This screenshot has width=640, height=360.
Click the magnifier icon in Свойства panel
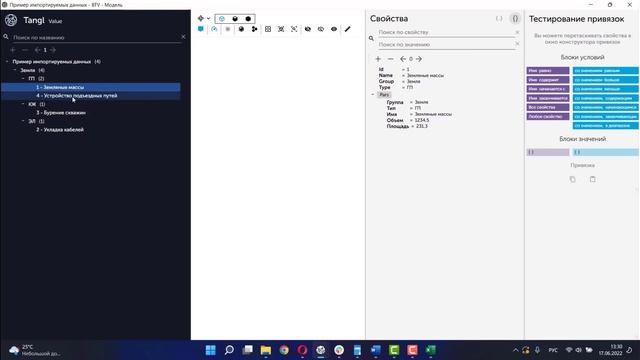click(371, 38)
